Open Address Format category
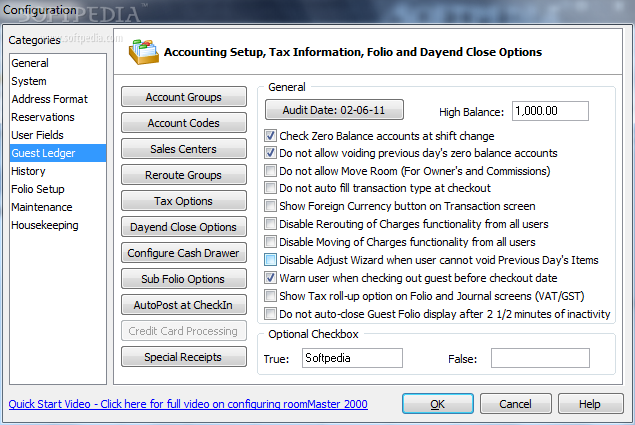Image resolution: width=635 pixels, height=425 pixels. tap(49, 99)
